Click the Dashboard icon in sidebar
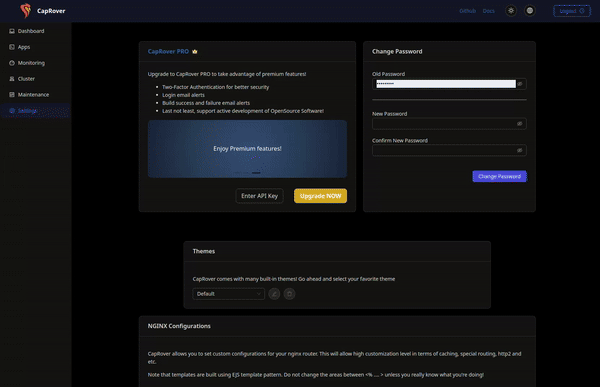The image size is (600, 387). [x=12, y=31]
